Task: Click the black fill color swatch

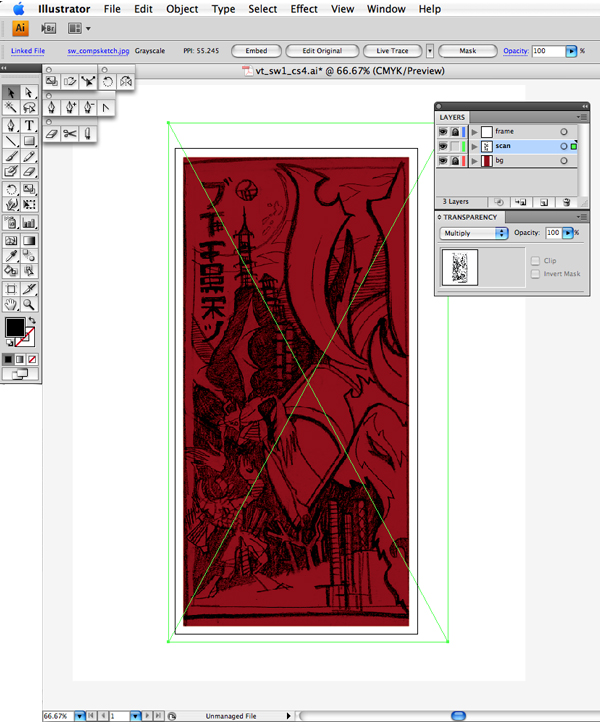Action: tap(15, 327)
